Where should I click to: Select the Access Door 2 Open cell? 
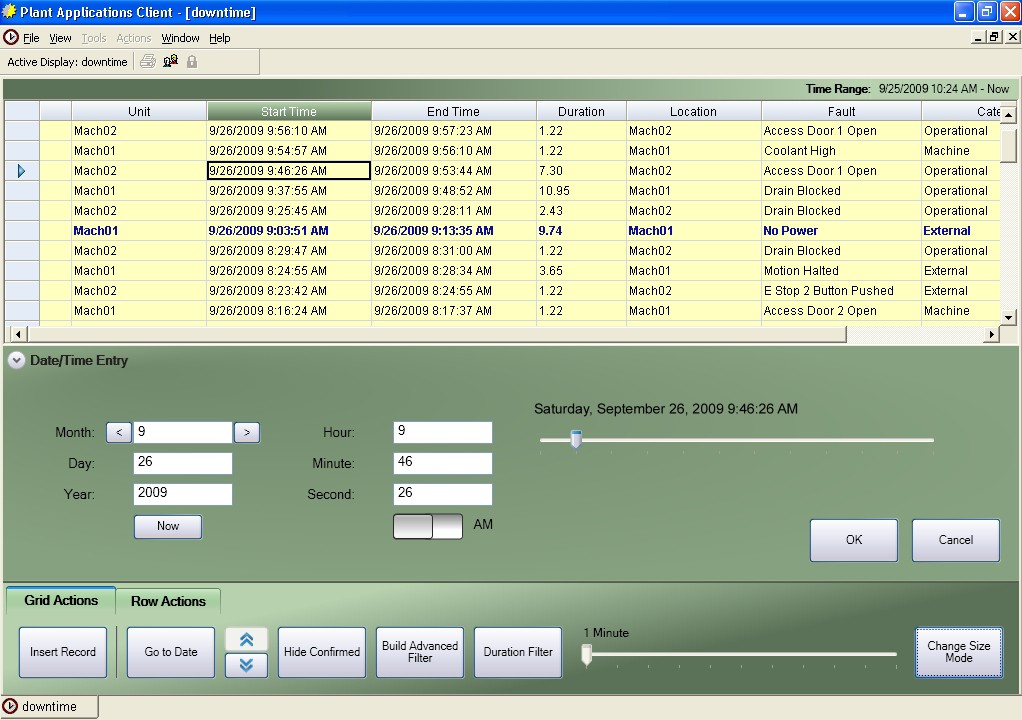coord(841,311)
